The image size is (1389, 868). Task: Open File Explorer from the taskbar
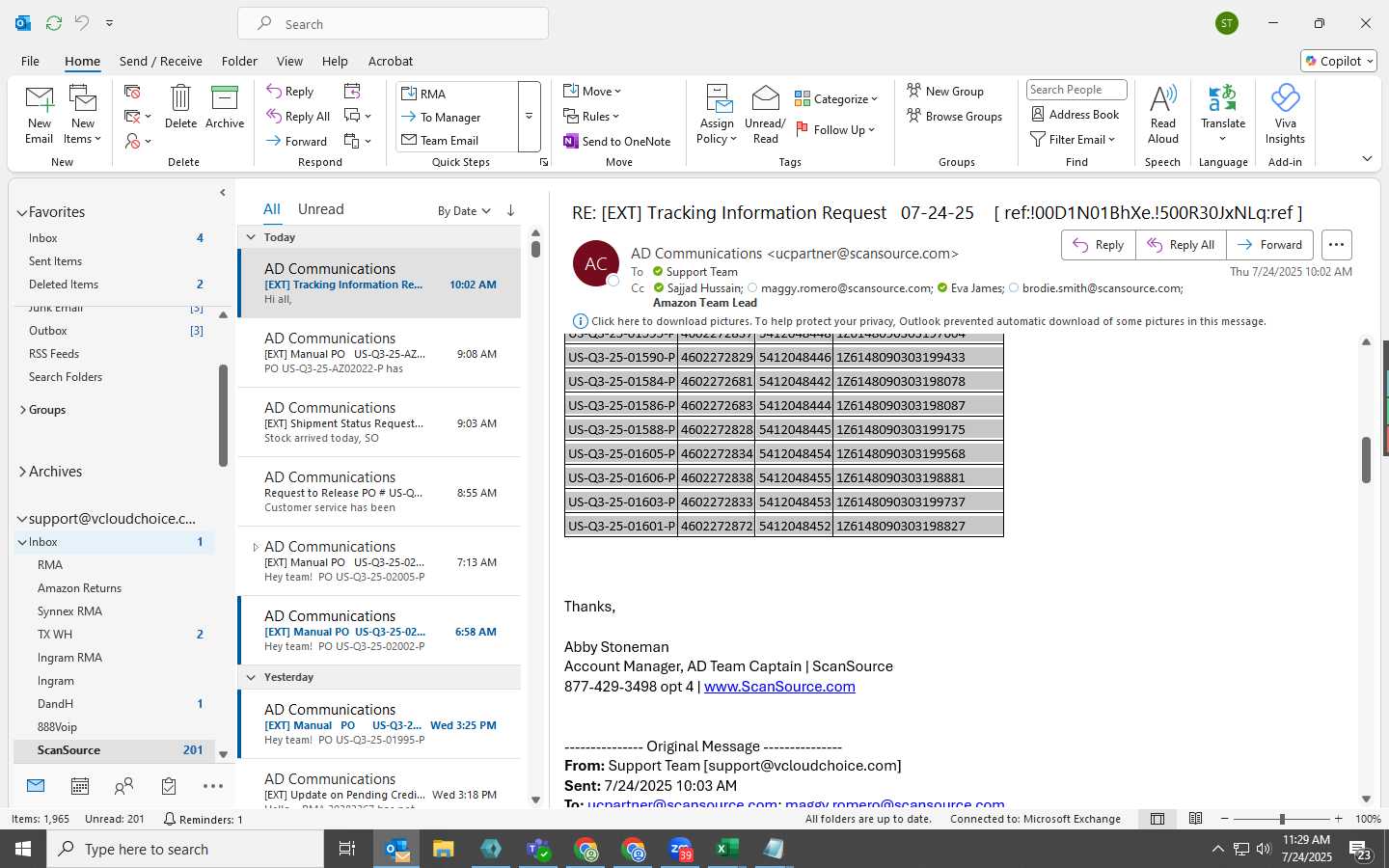pos(444,849)
